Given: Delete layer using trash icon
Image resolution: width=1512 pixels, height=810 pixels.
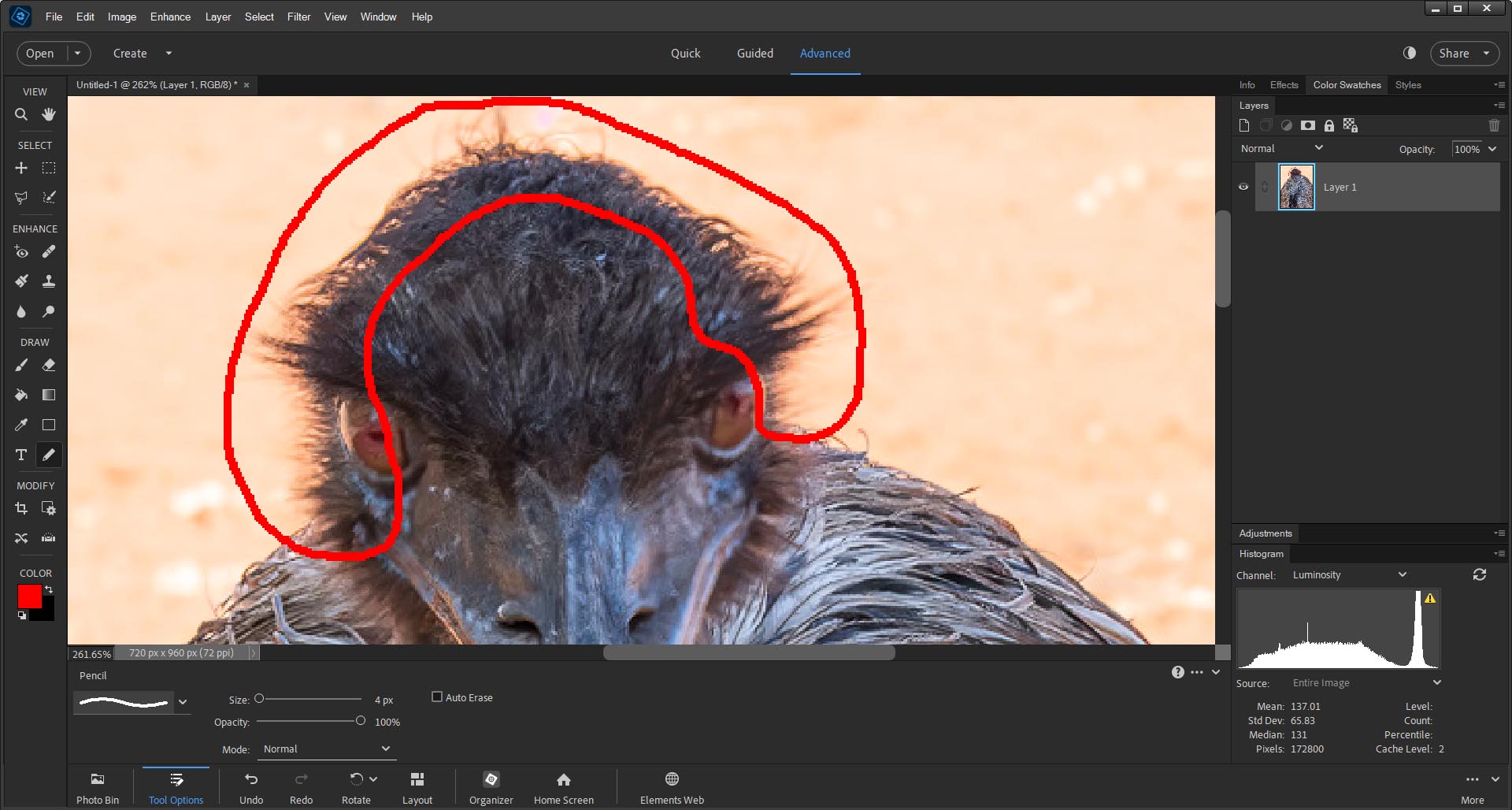Looking at the screenshot, I should 1494,125.
